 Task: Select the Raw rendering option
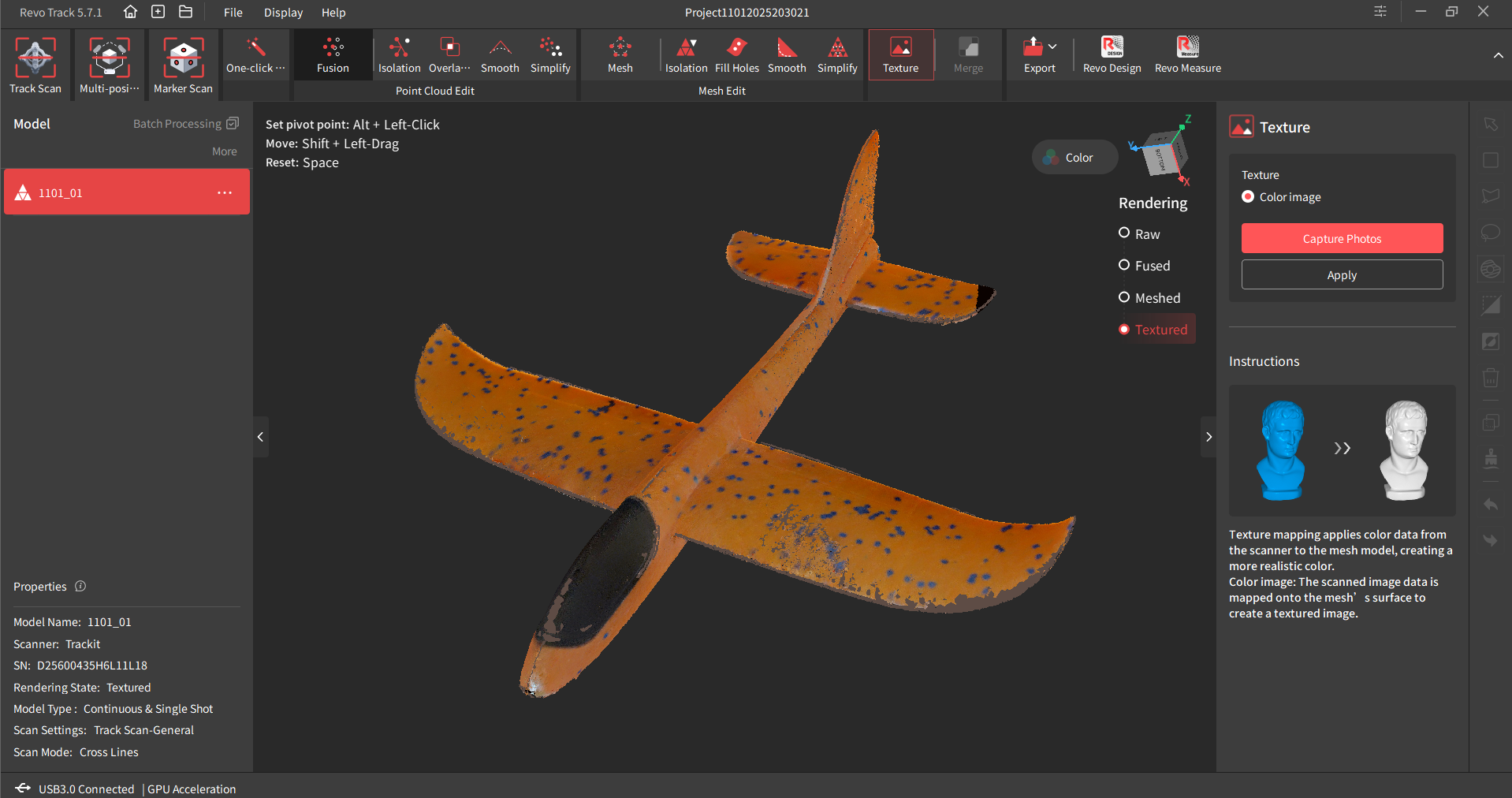1125,233
